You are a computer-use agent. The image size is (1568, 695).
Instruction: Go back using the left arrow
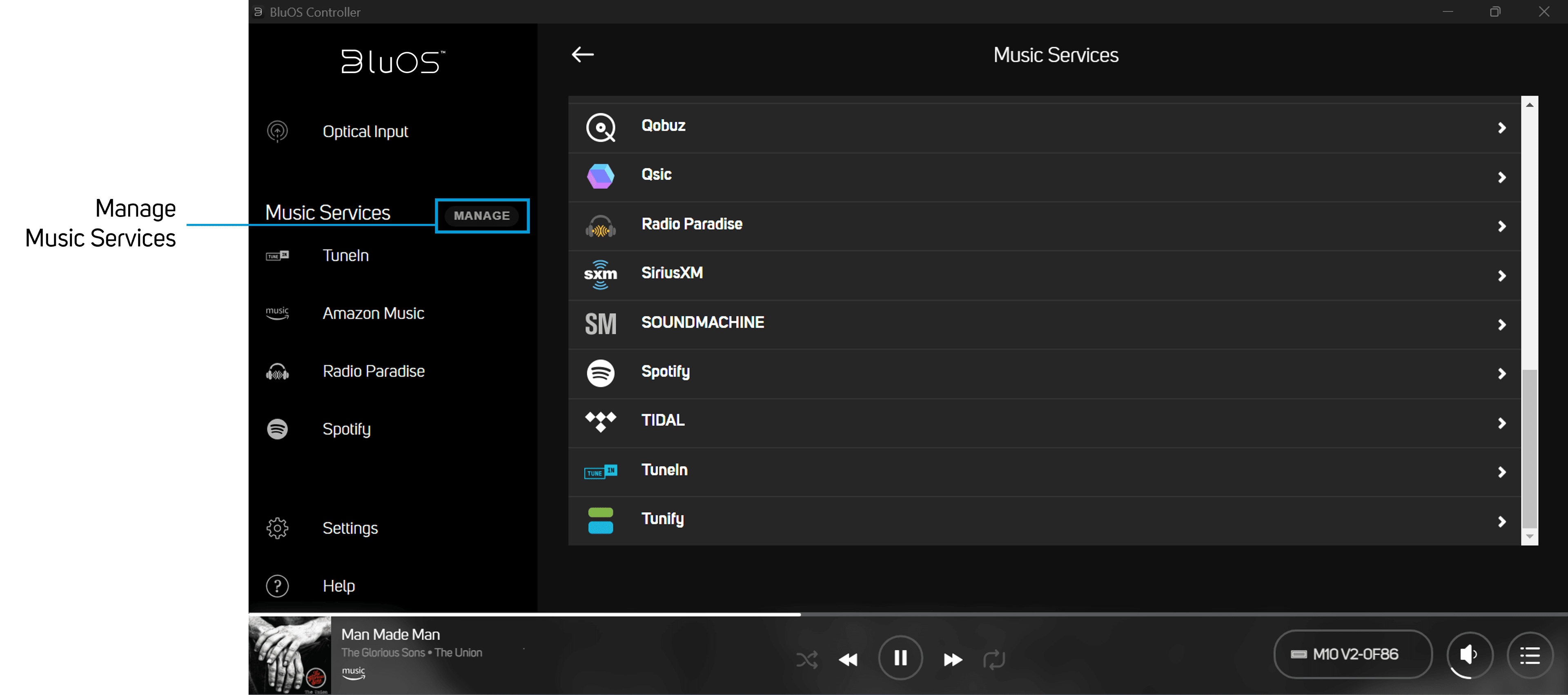pos(583,55)
